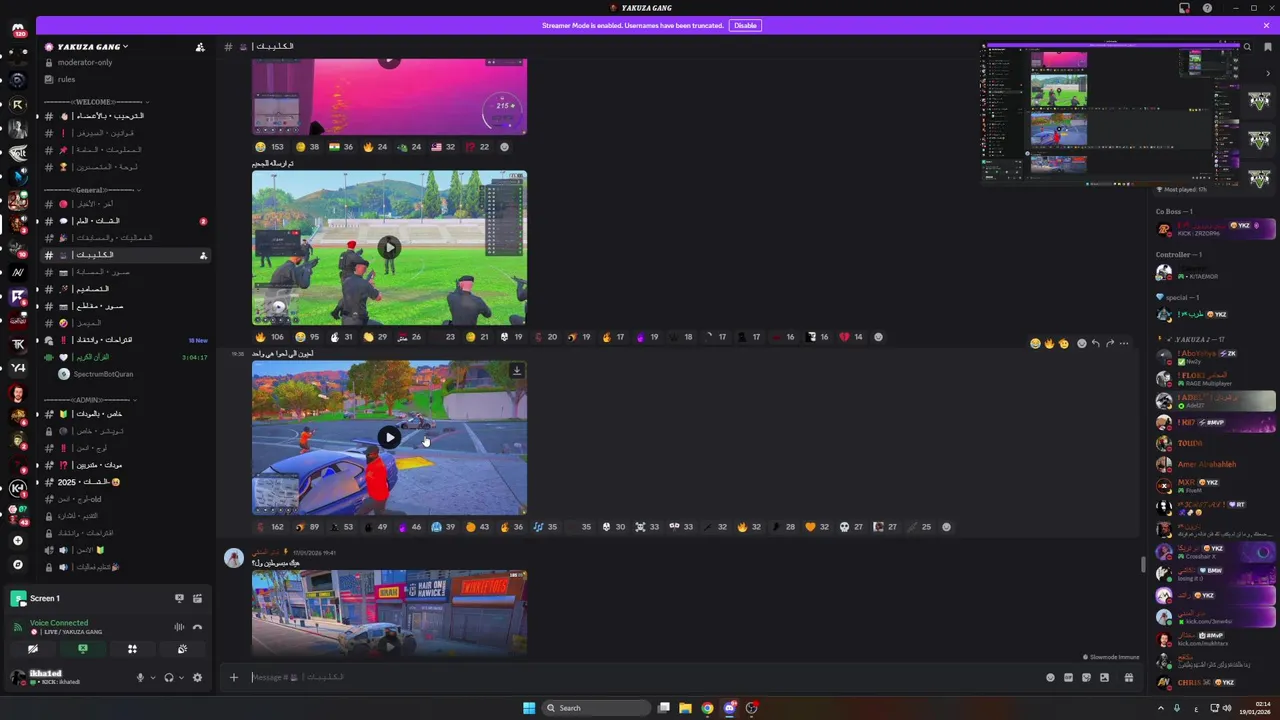Open the search magnifier in top right

pos(1247,47)
